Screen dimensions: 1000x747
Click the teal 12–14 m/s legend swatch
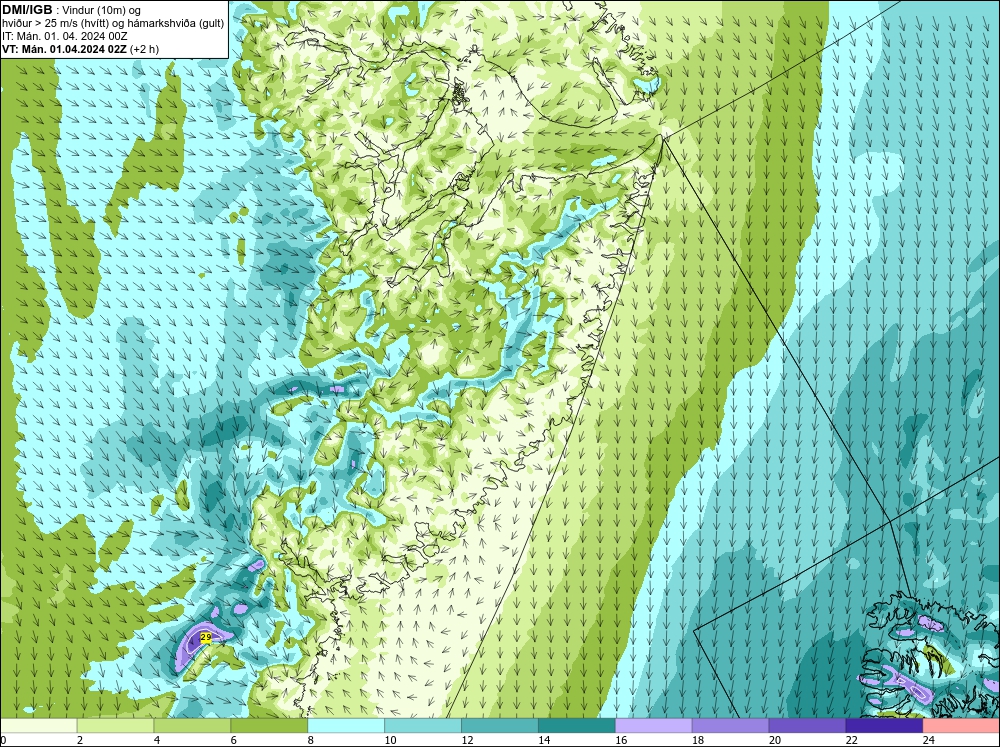coord(500,726)
